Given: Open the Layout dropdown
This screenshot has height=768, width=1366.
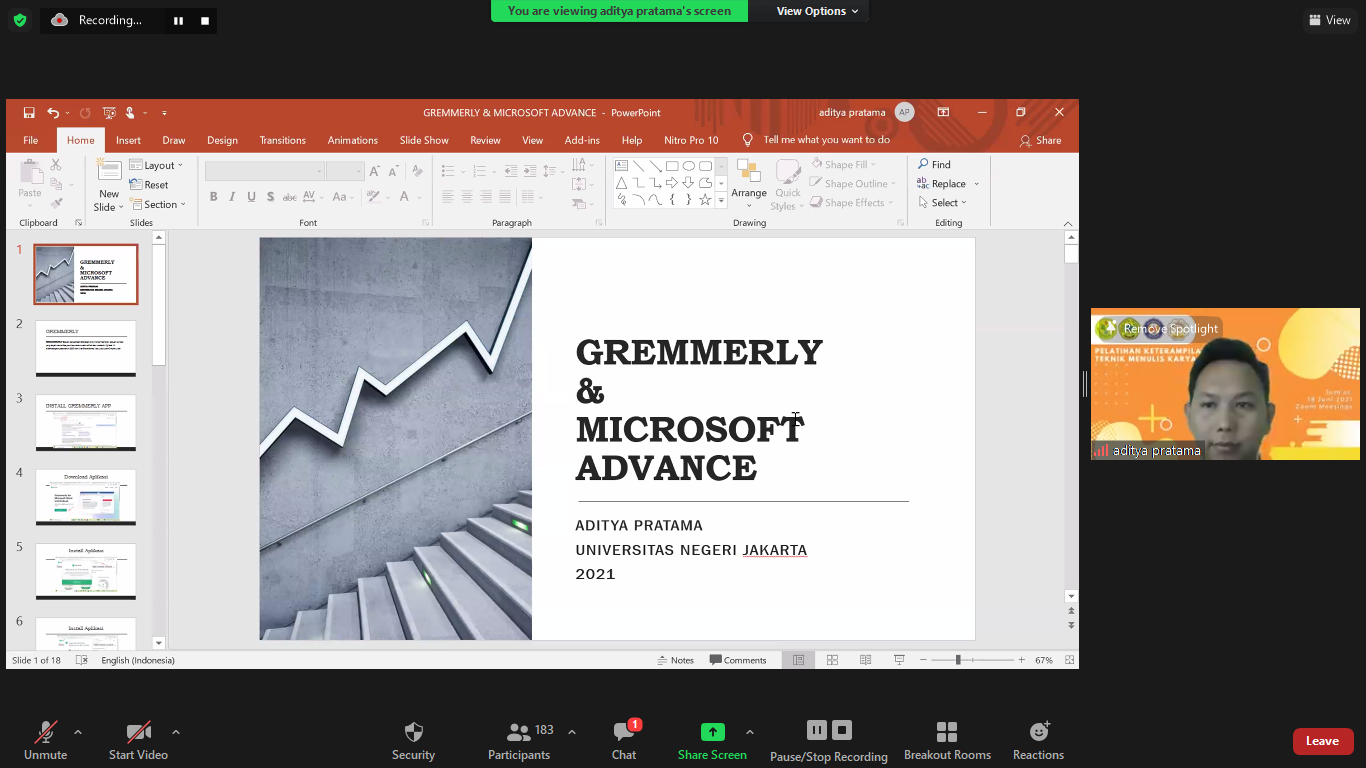Looking at the screenshot, I should pos(157,165).
